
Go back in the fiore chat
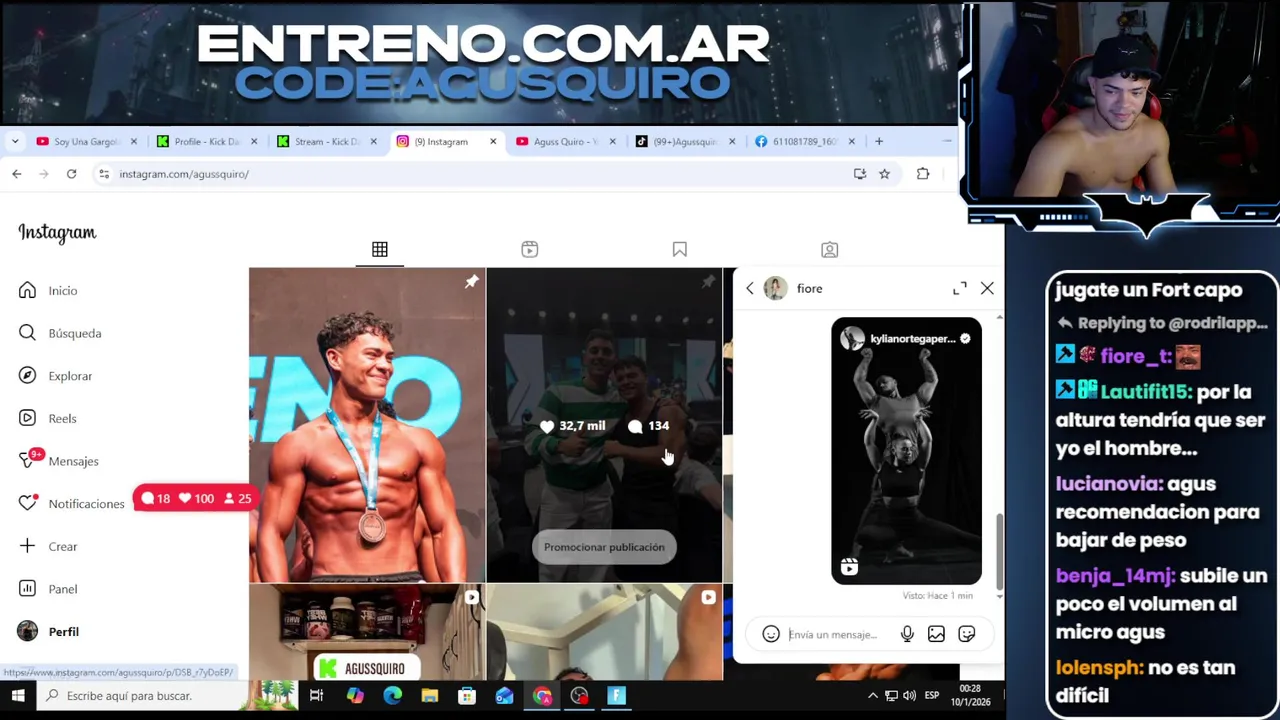pos(749,288)
